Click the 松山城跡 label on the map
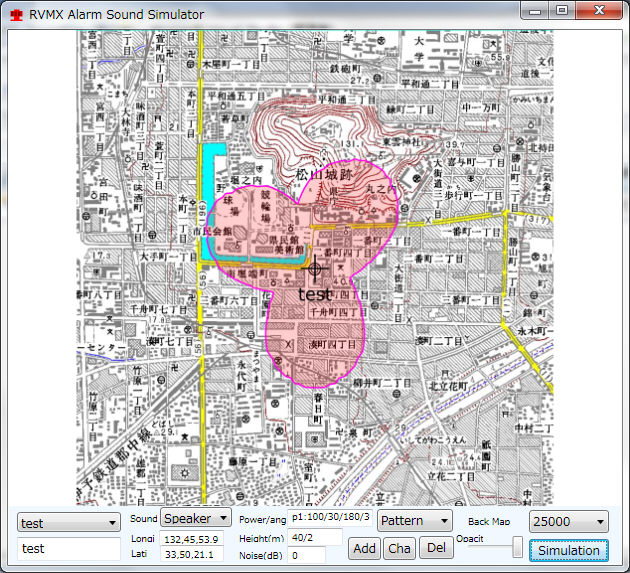 tap(325, 175)
